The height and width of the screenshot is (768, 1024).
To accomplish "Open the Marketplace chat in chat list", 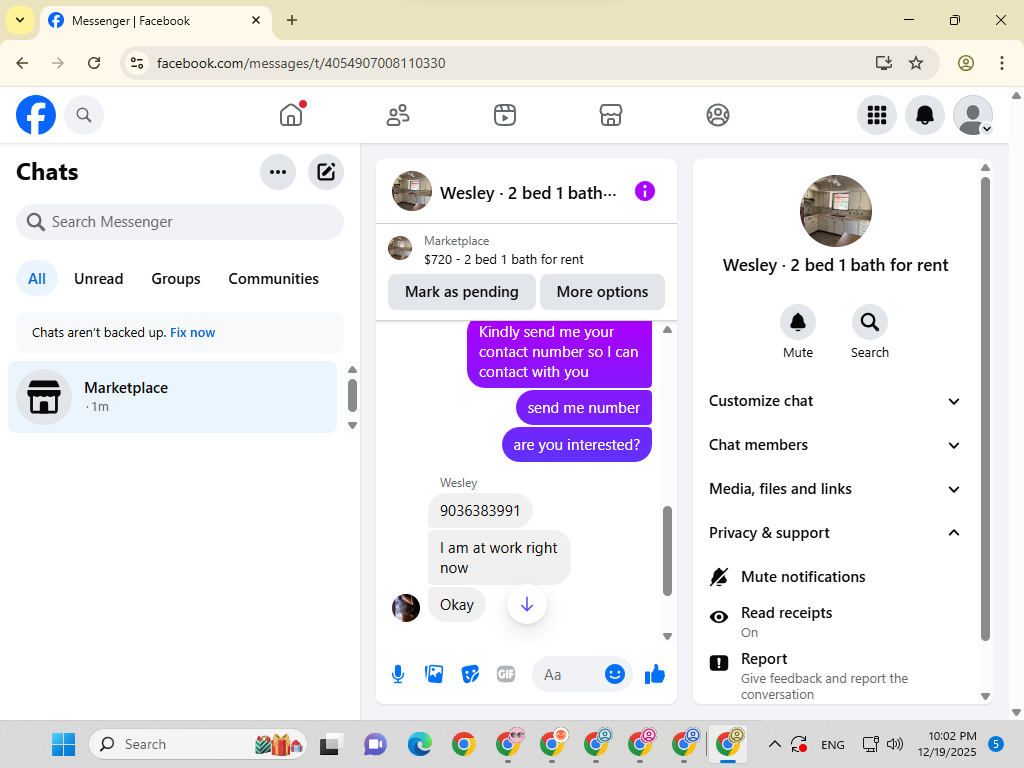I will tap(172, 397).
